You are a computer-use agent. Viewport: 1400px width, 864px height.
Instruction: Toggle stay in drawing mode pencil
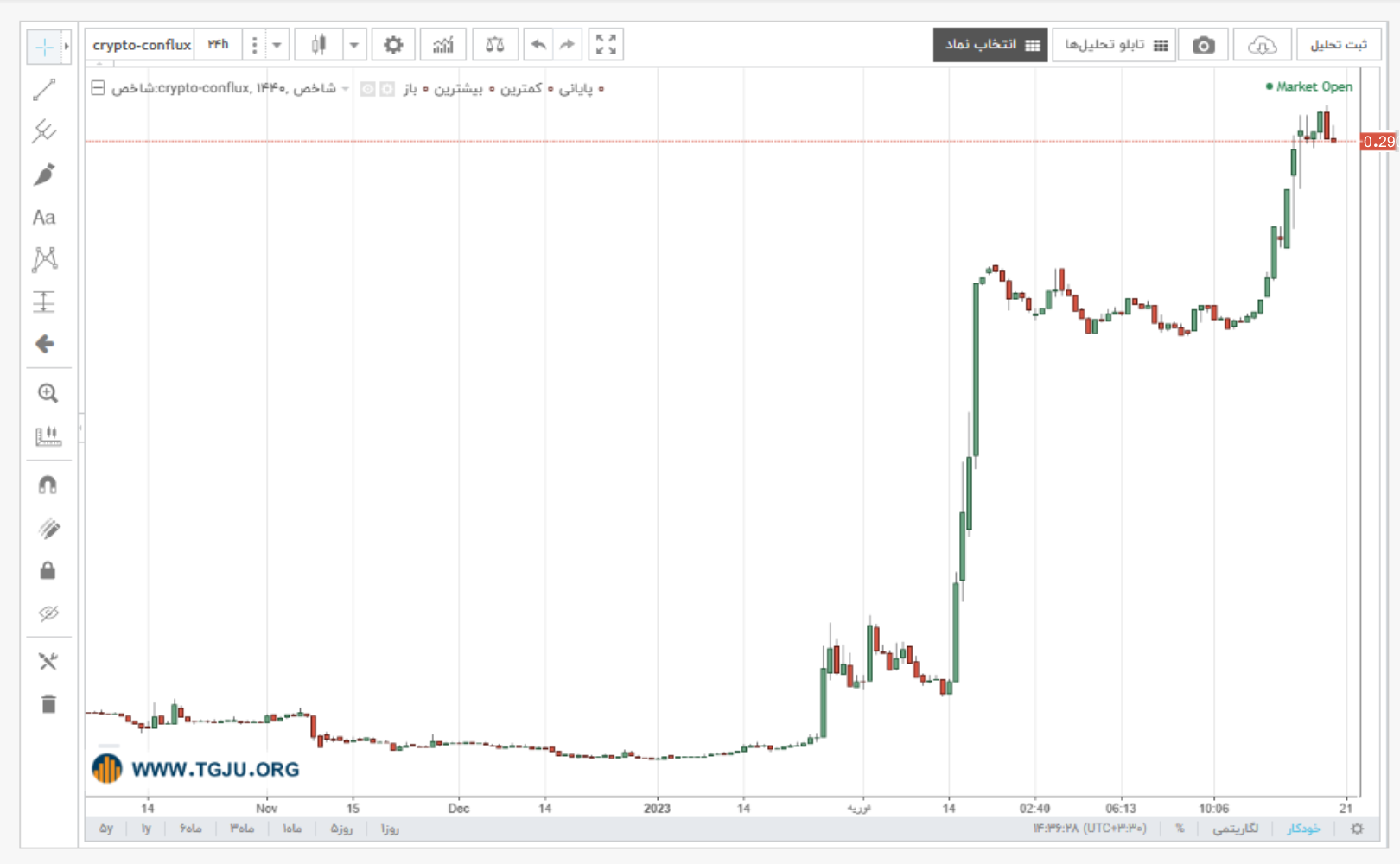click(x=48, y=528)
